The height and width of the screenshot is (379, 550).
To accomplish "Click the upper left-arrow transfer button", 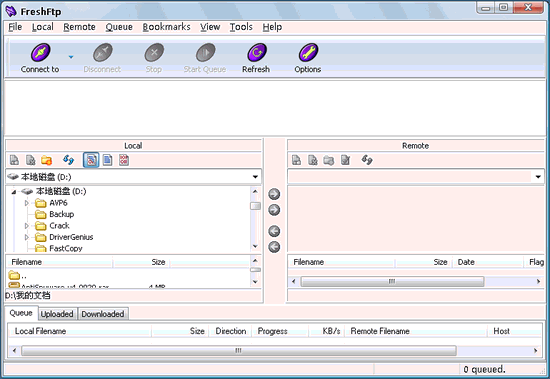I will pos(274,231).
